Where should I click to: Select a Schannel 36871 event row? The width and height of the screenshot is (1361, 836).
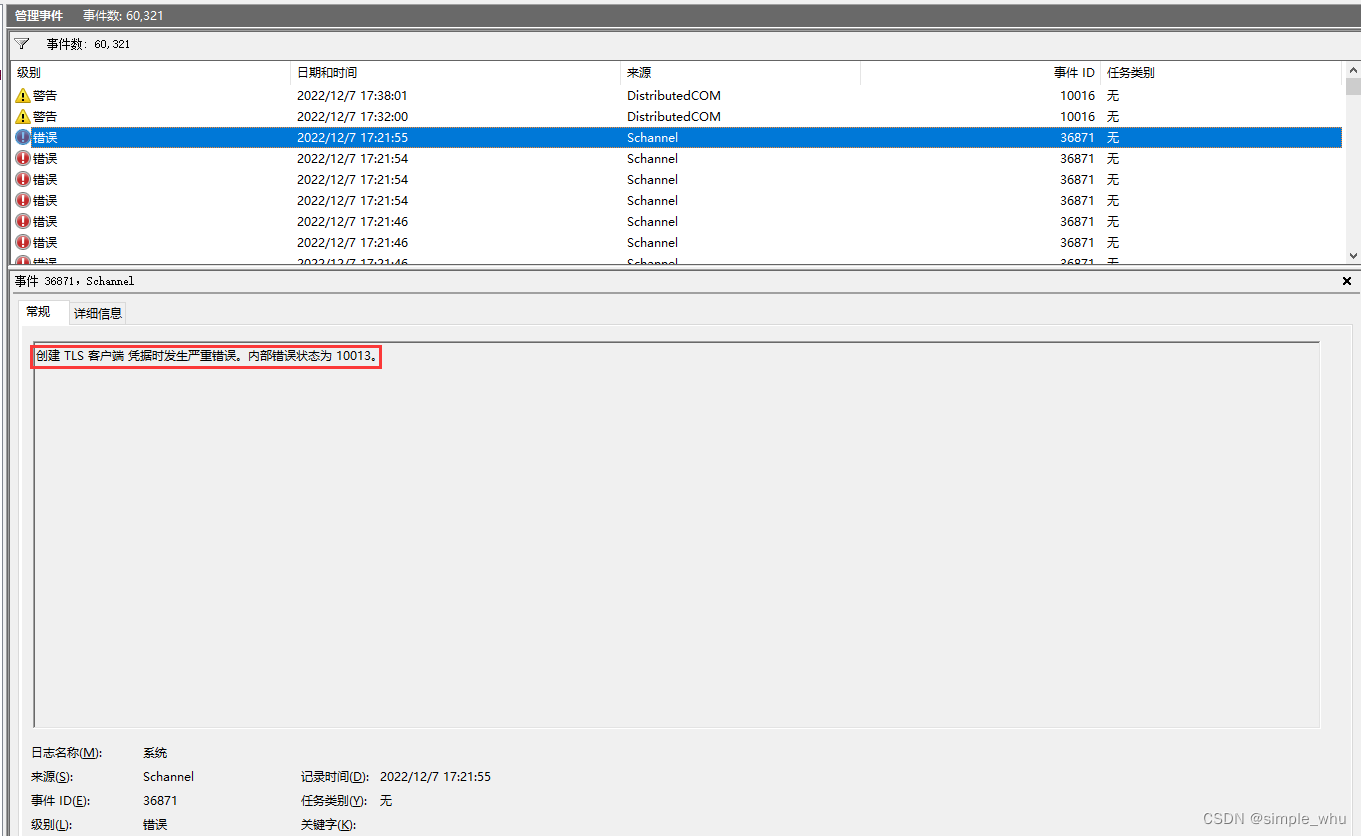point(400,158)
